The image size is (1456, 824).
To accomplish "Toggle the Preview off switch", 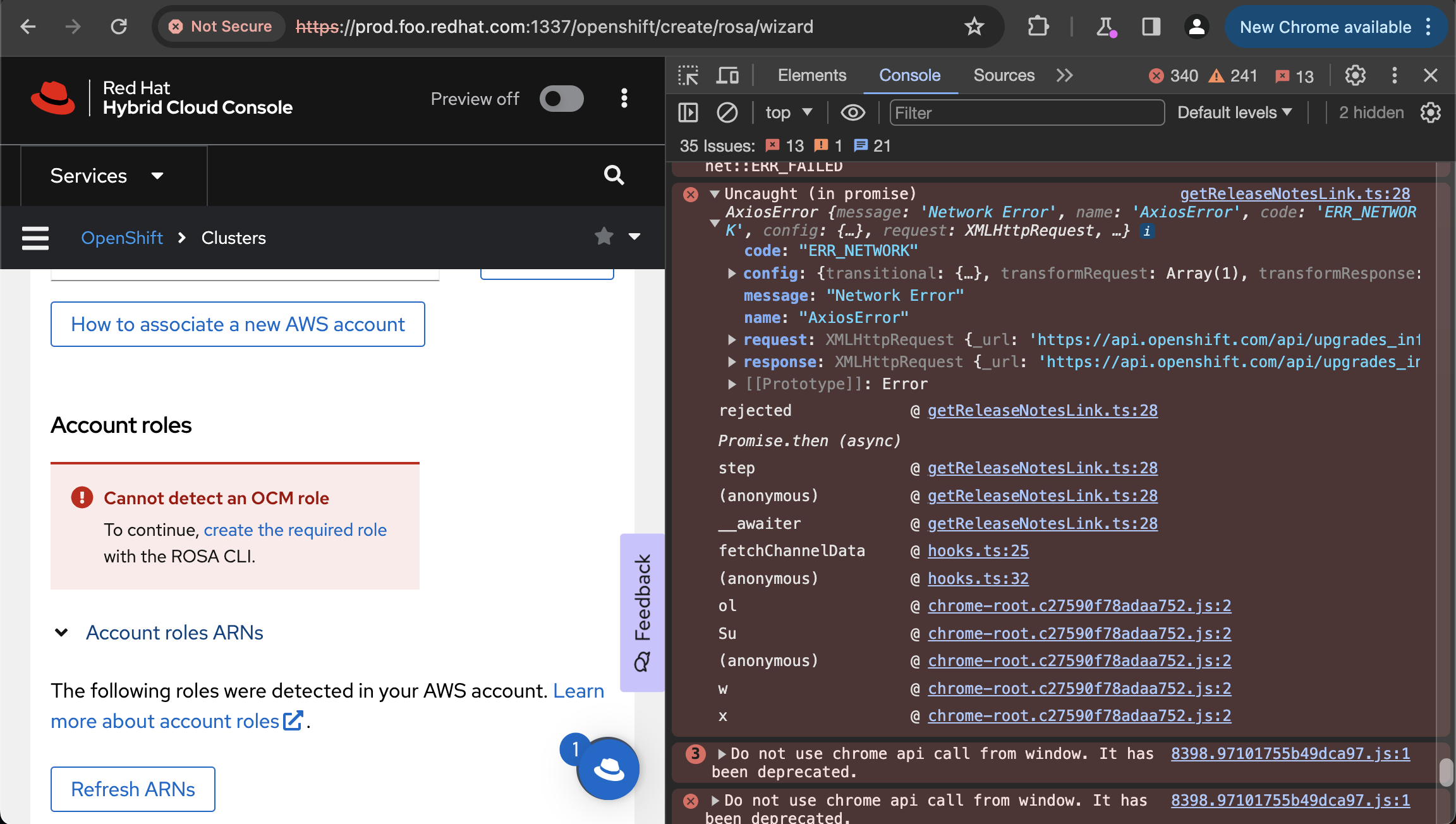I will pos(561,99).
